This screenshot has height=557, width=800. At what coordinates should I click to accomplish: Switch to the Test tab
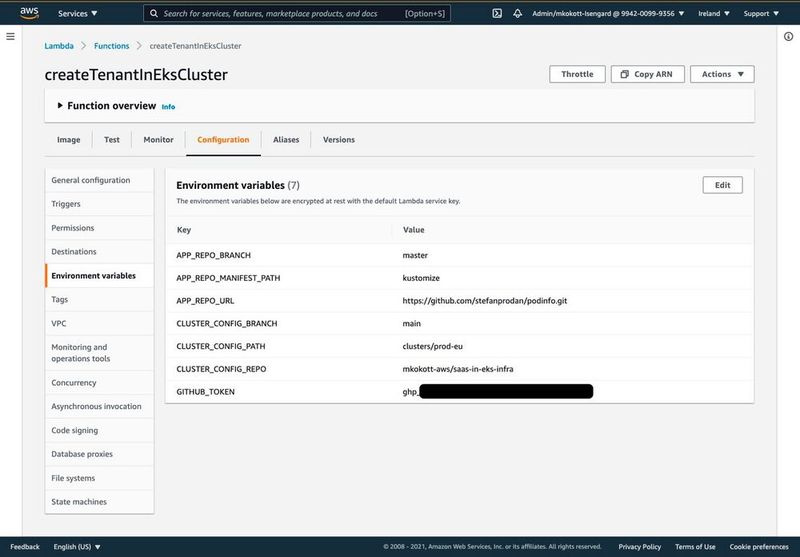click(x=112, y=140)
